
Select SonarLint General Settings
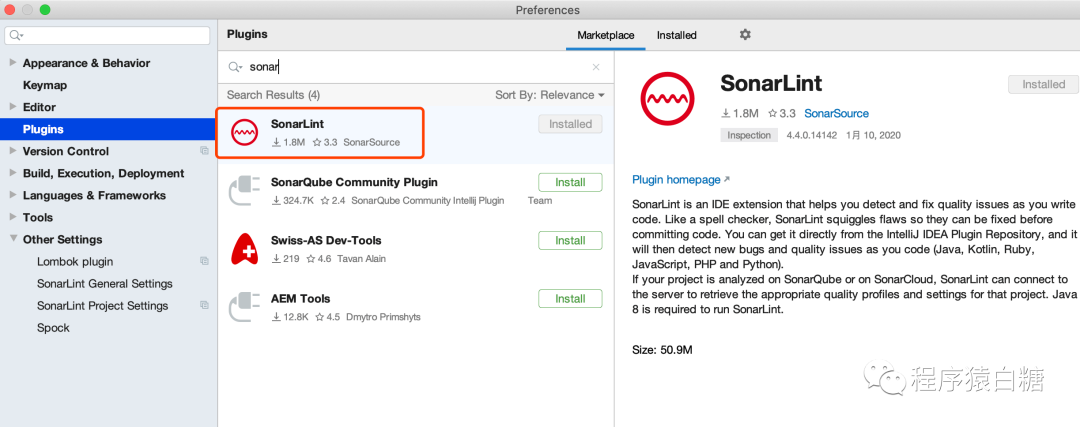105,284
